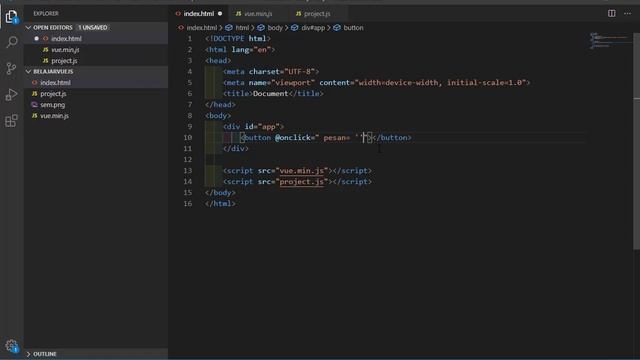Switch to the project.js editor tab
Screen dimensions: 640x360
pos(317,13)
